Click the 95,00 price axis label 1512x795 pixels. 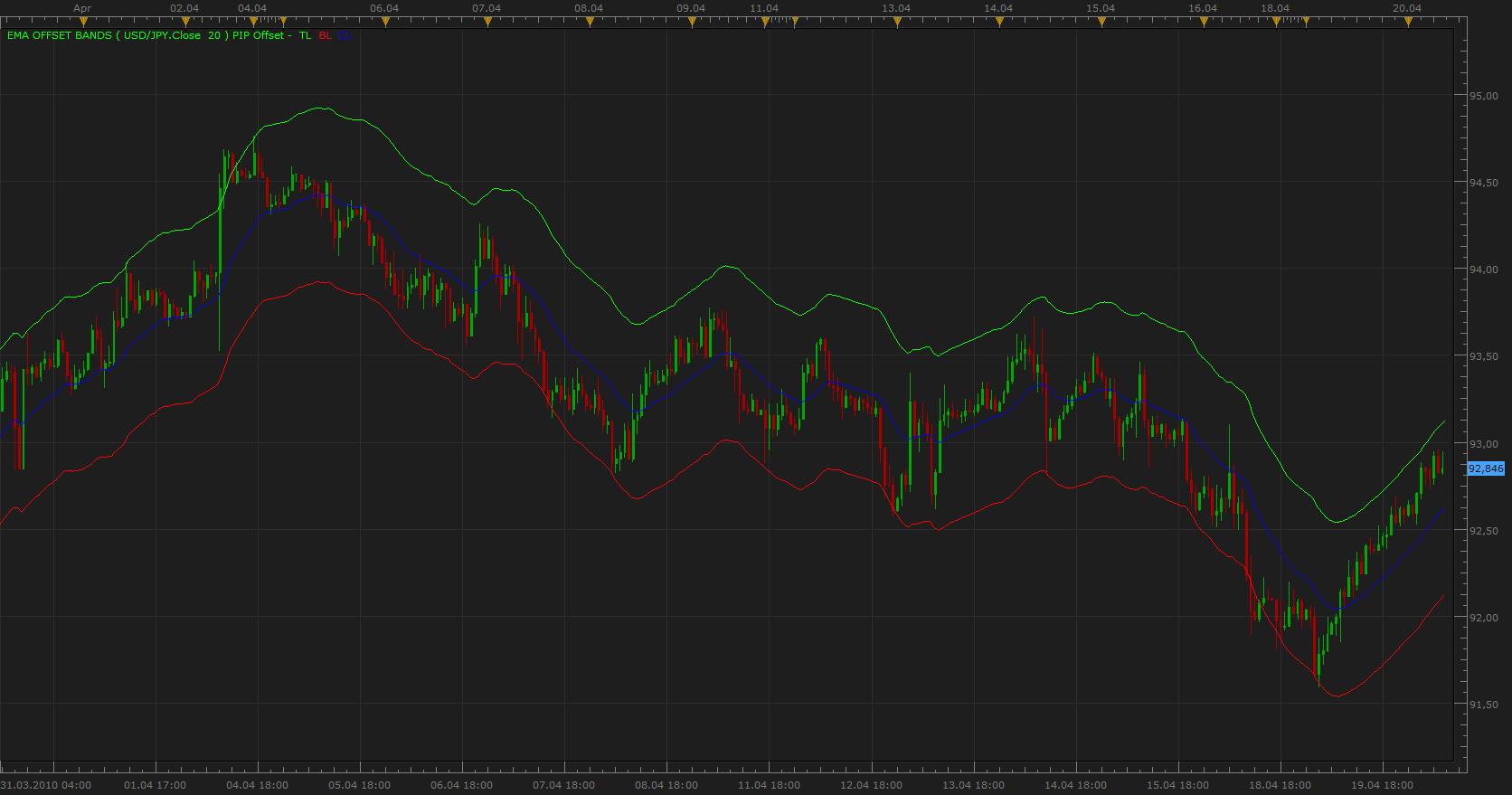click(1483, 96)
